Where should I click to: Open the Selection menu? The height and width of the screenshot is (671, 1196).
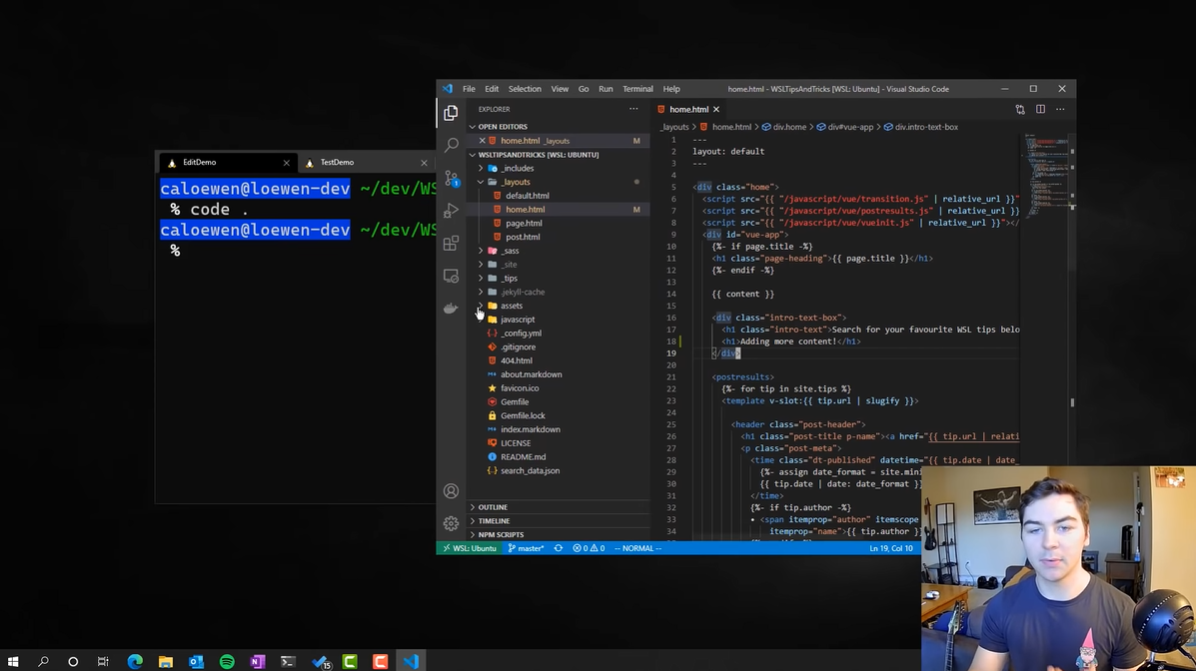524,89
